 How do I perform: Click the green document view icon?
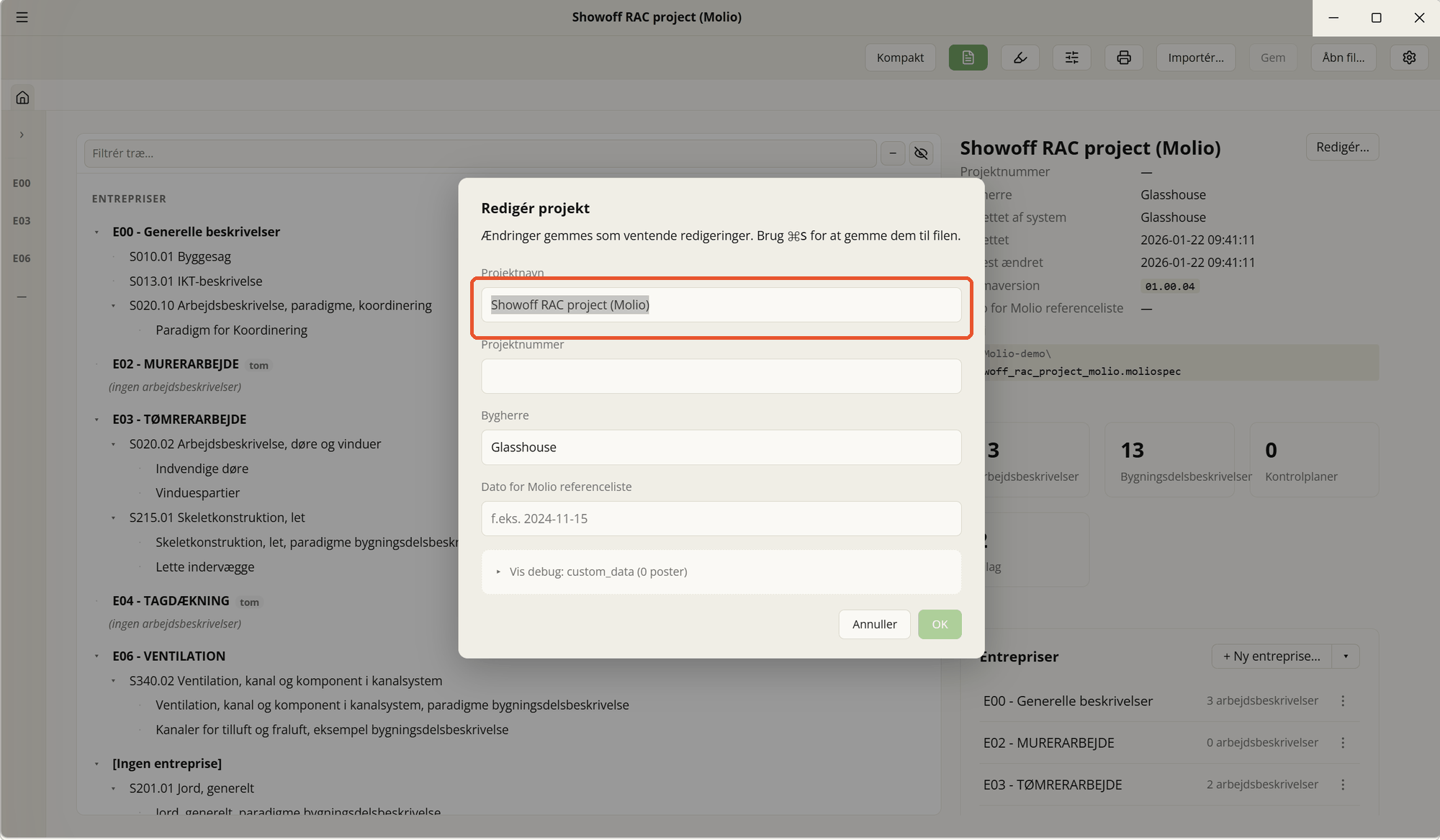point(968,58)
